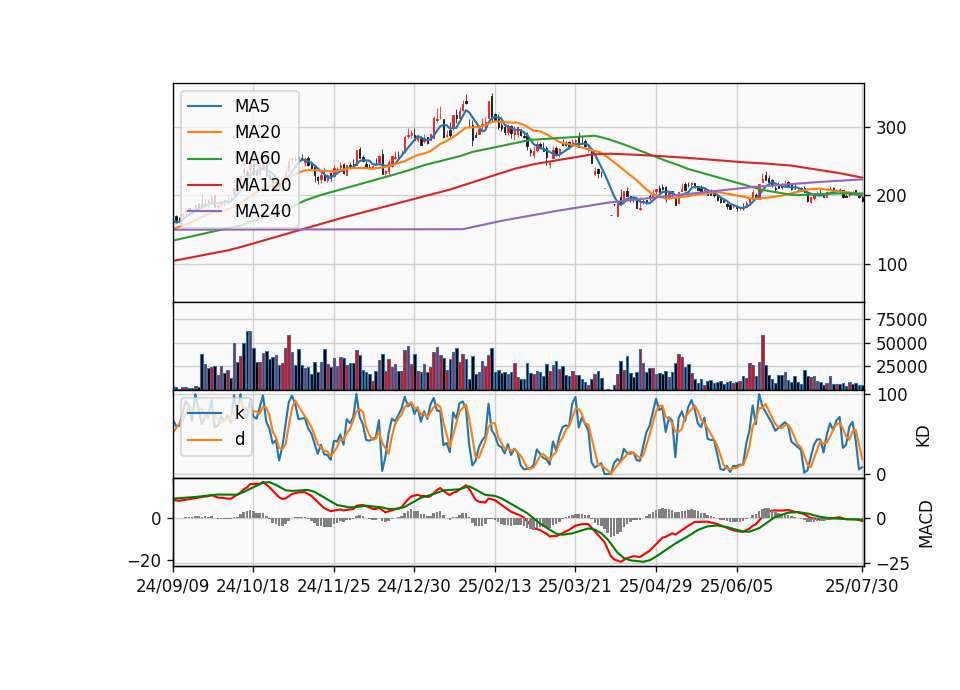The height and width of the screenshot is (690, 960).
Task: Click the 100 KD axis tick label
Action: tap(891, 395)
